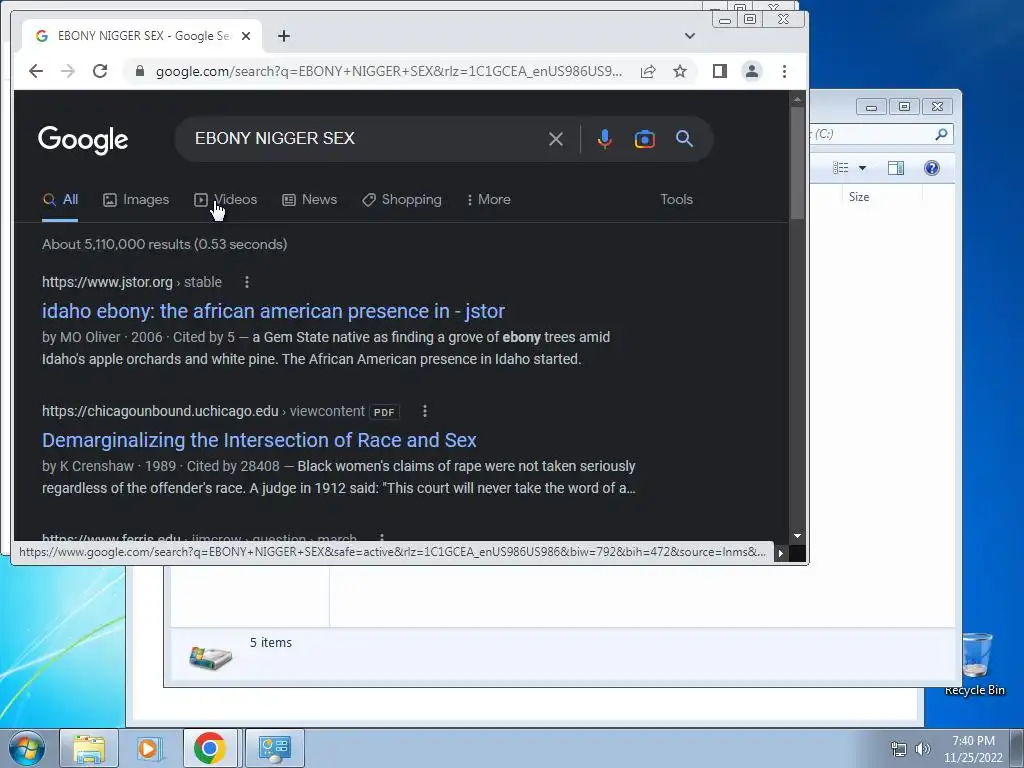This screenshot has height=768, width=1024.
Task: Change the view using Explorer's view icon
Action: point(840,168)
